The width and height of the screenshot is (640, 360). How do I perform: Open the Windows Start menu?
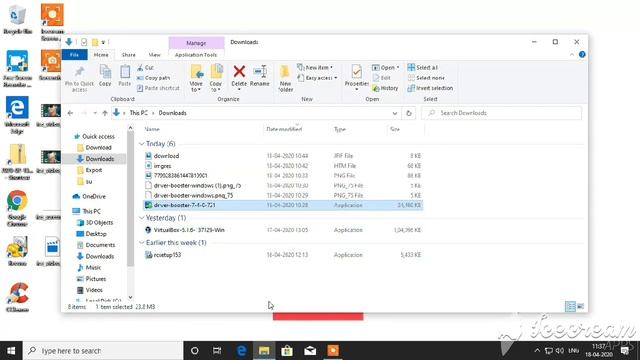11,351
